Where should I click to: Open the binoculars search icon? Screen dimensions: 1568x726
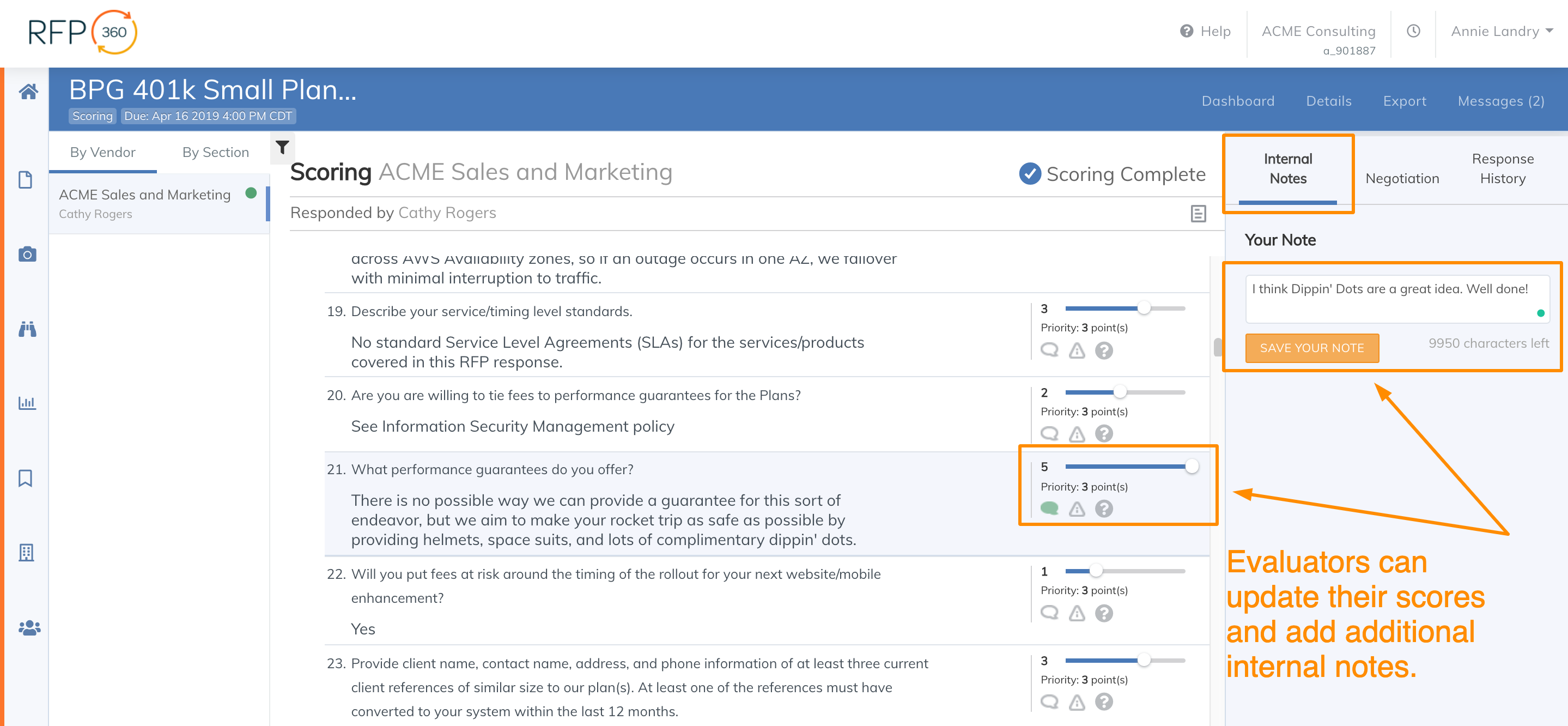click(x=27, y=329)
